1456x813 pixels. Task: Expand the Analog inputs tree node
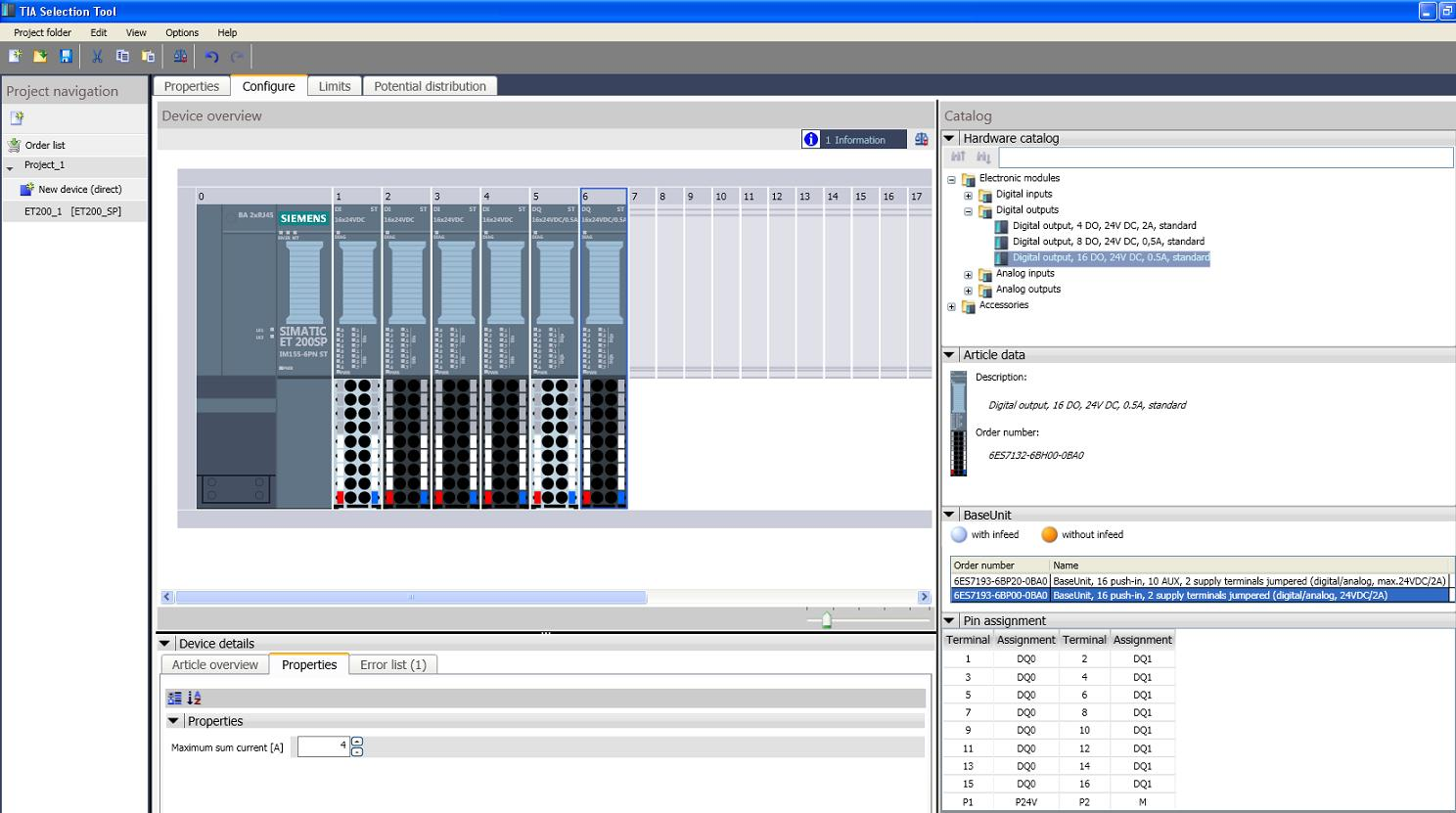click(968, 275)
